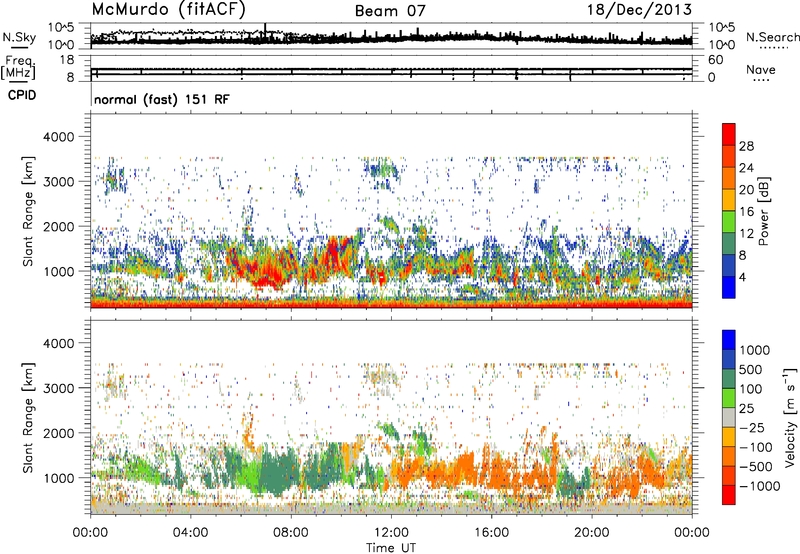Click the "N.Search" legend label
Screen dimensions: 800x554
[772, 37]
